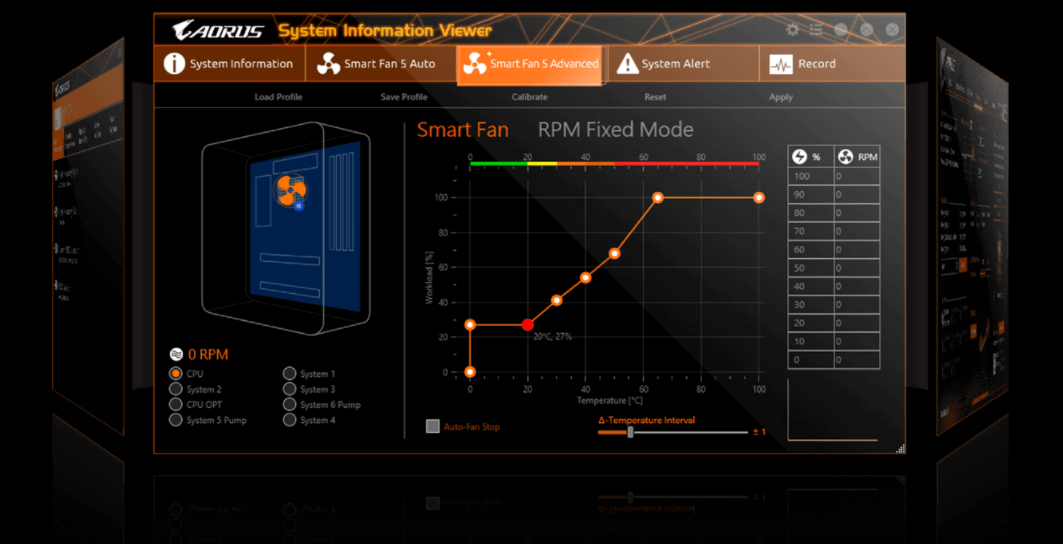This screenshot has width=1063, height=544.
Task: Select the CPU fan radio button
Action: 176,373
